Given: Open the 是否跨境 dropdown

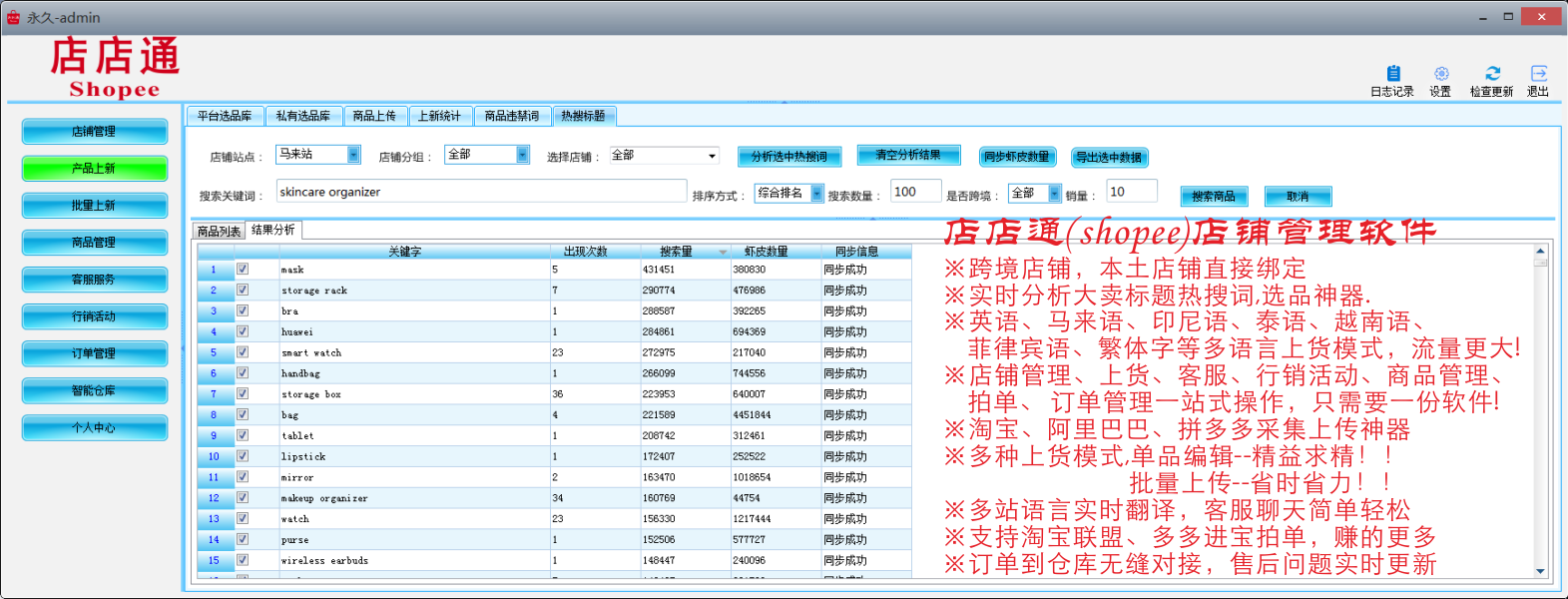Looking at the screenshot, I should 1035,194.
